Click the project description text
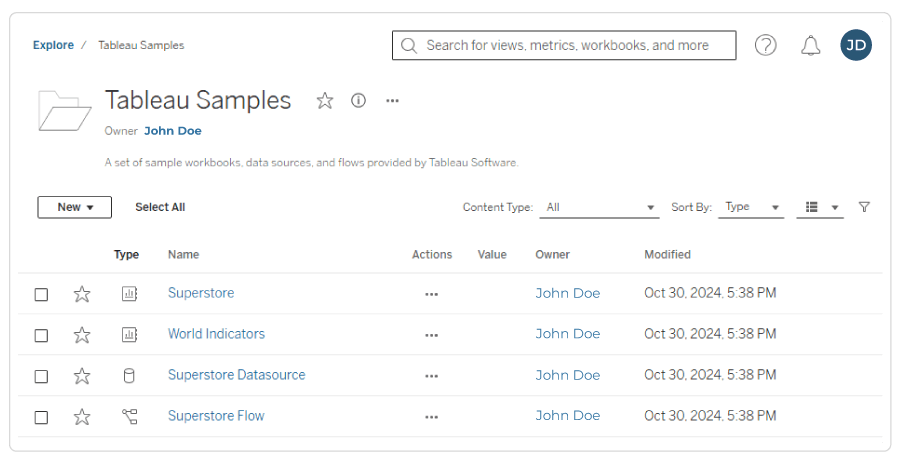900x464 pixels. click(x=312, y=163)
